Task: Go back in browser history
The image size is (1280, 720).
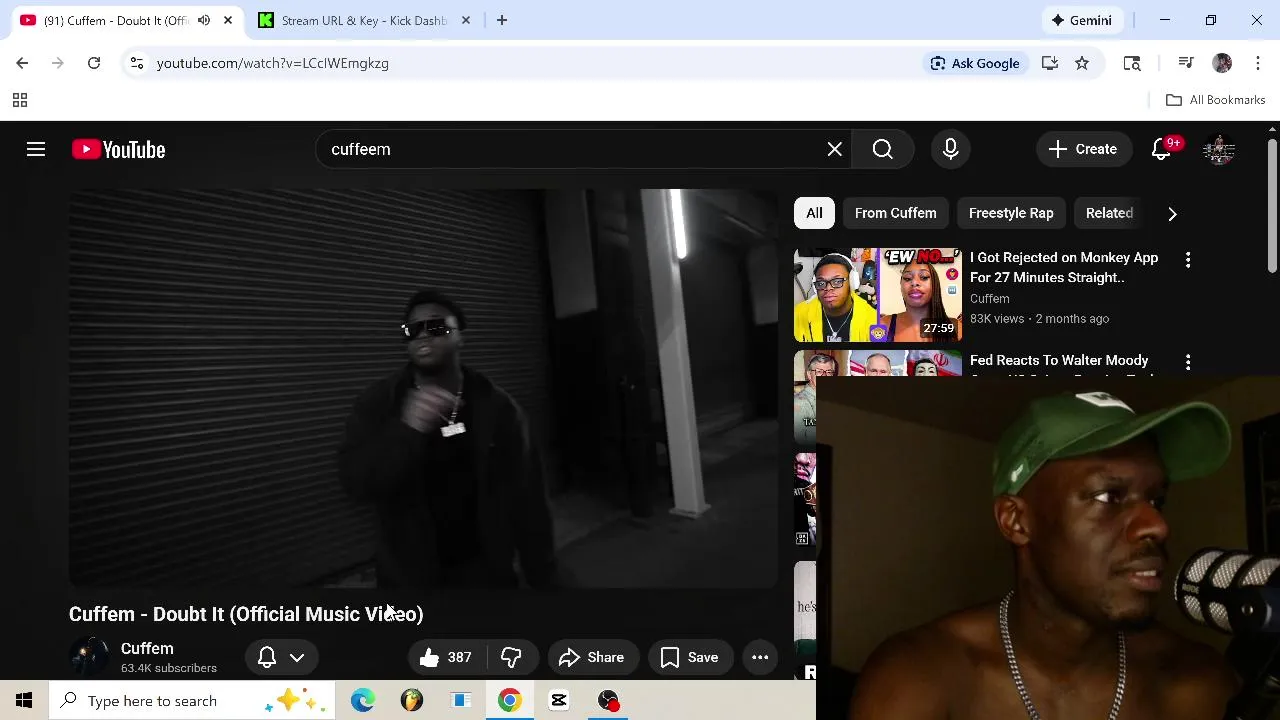Action: 22,63
